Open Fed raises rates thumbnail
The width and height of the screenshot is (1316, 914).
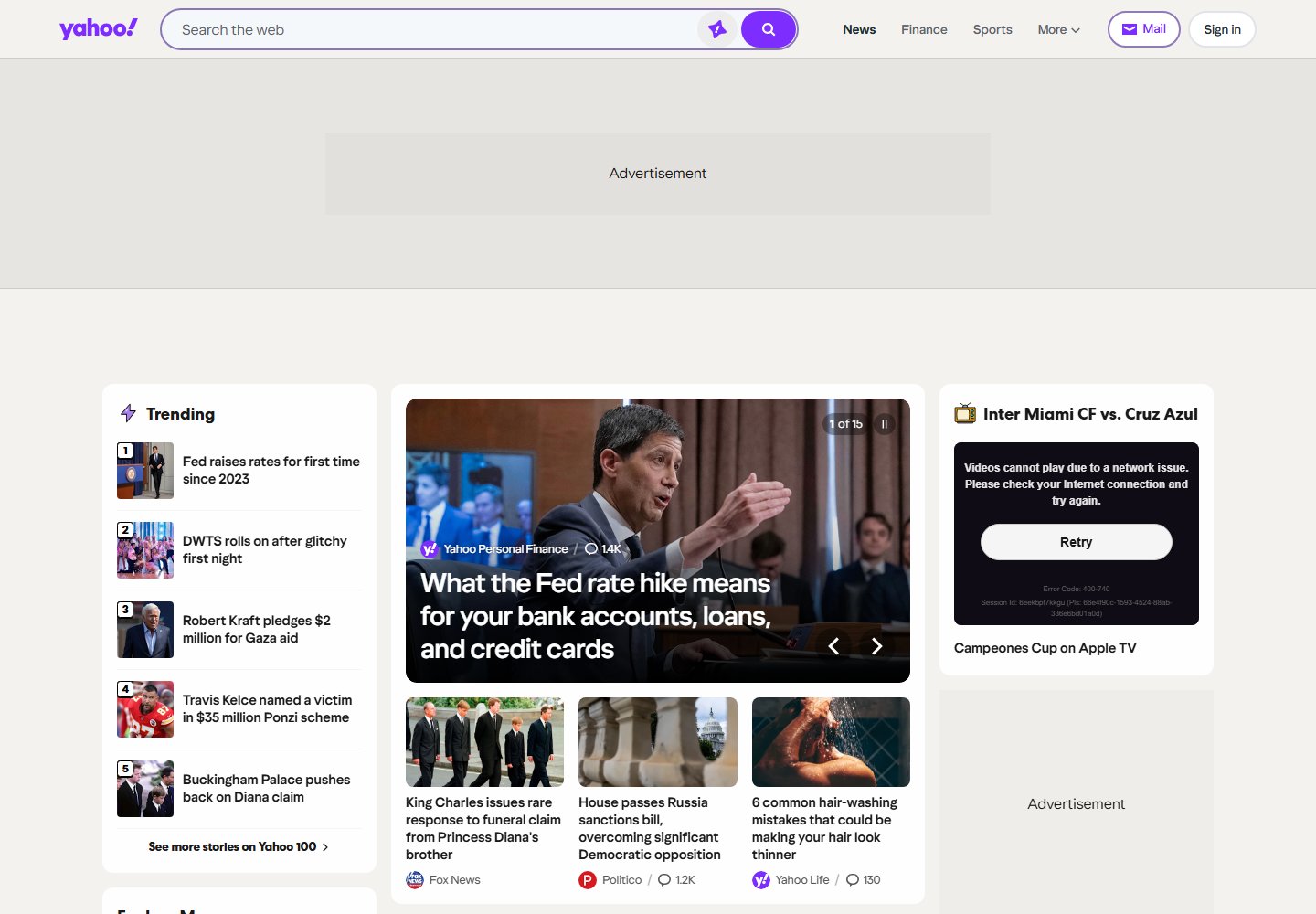point(145,471)
